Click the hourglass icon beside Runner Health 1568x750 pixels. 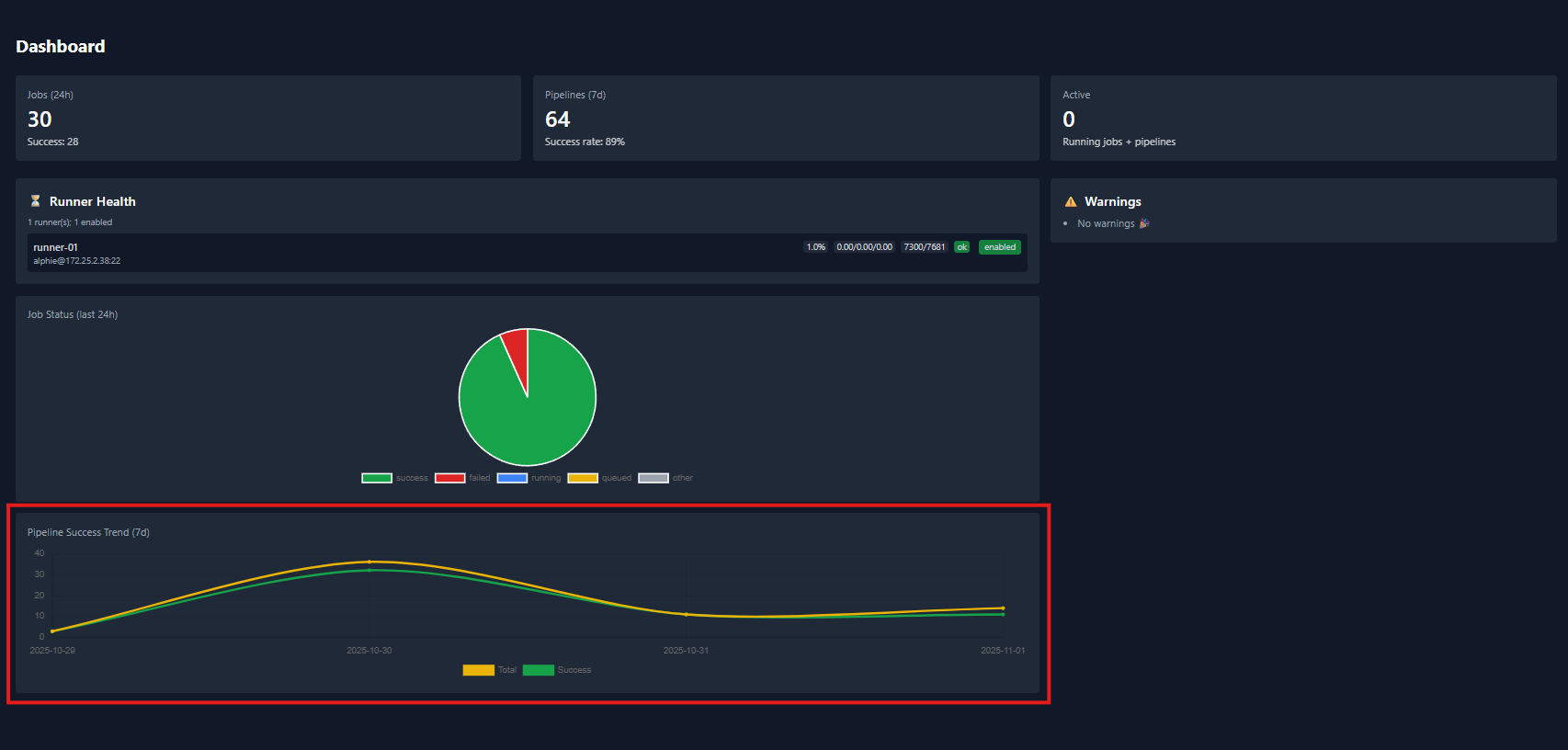(x=35, y=201)
